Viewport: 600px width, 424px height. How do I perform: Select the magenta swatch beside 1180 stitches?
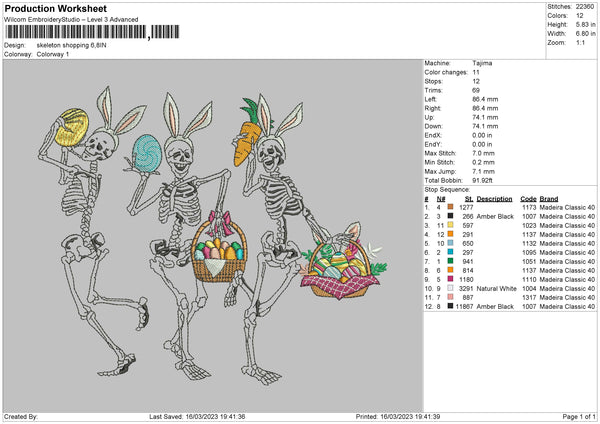(450, 279)
